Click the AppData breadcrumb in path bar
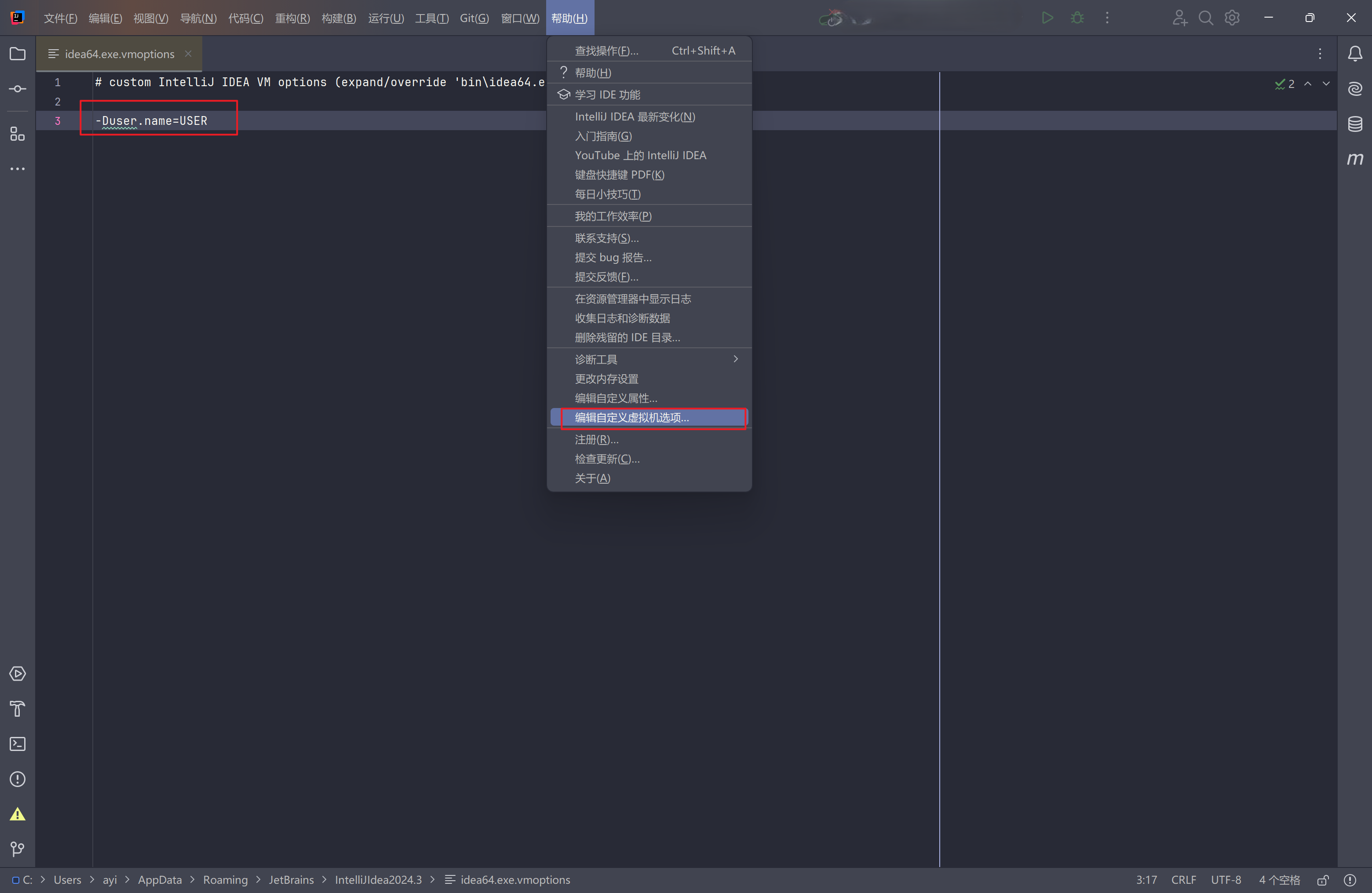Screen dimensions: 1372x893 point(160,880)
